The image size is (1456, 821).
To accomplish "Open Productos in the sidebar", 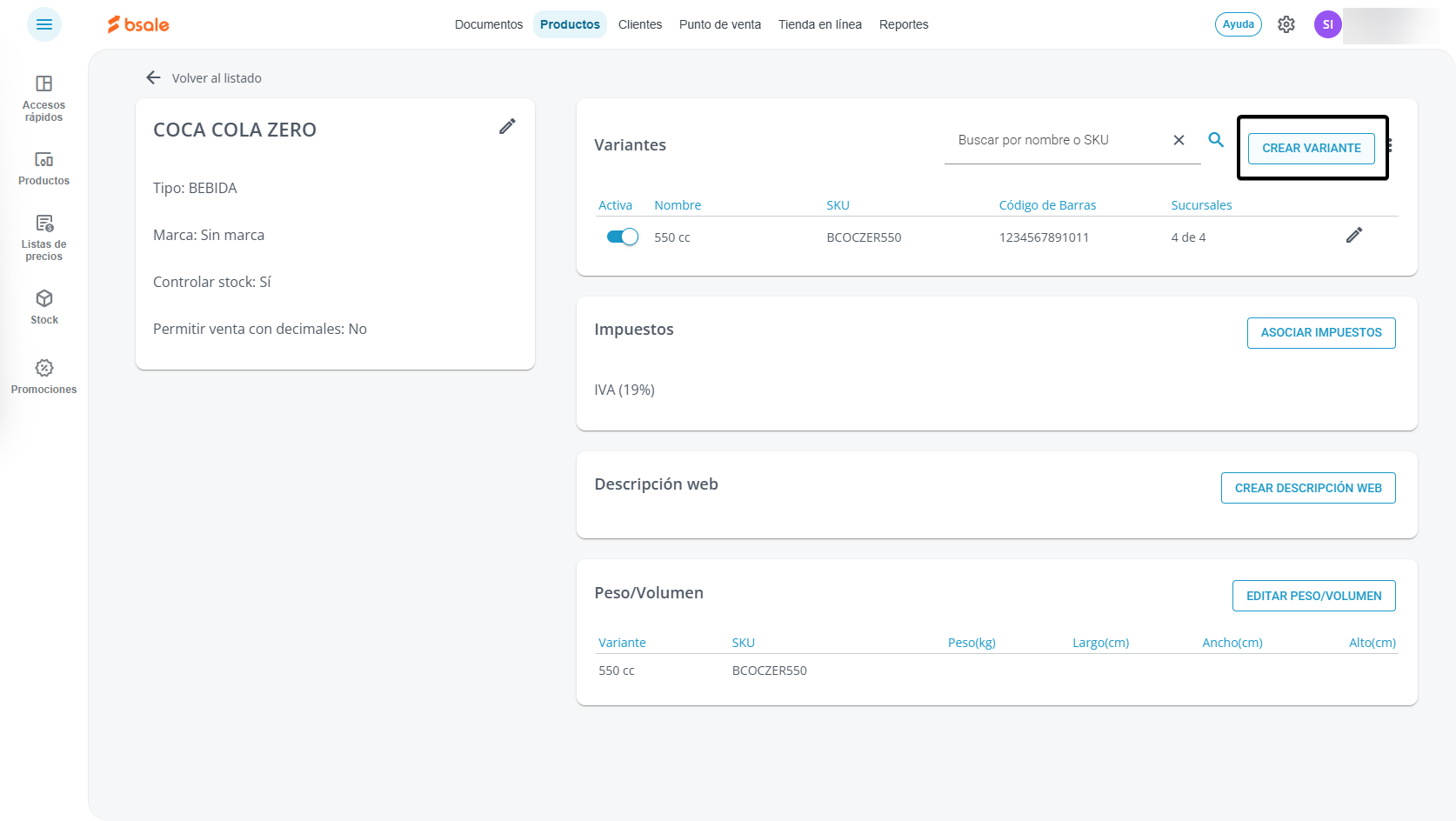I will pos(43,169).
